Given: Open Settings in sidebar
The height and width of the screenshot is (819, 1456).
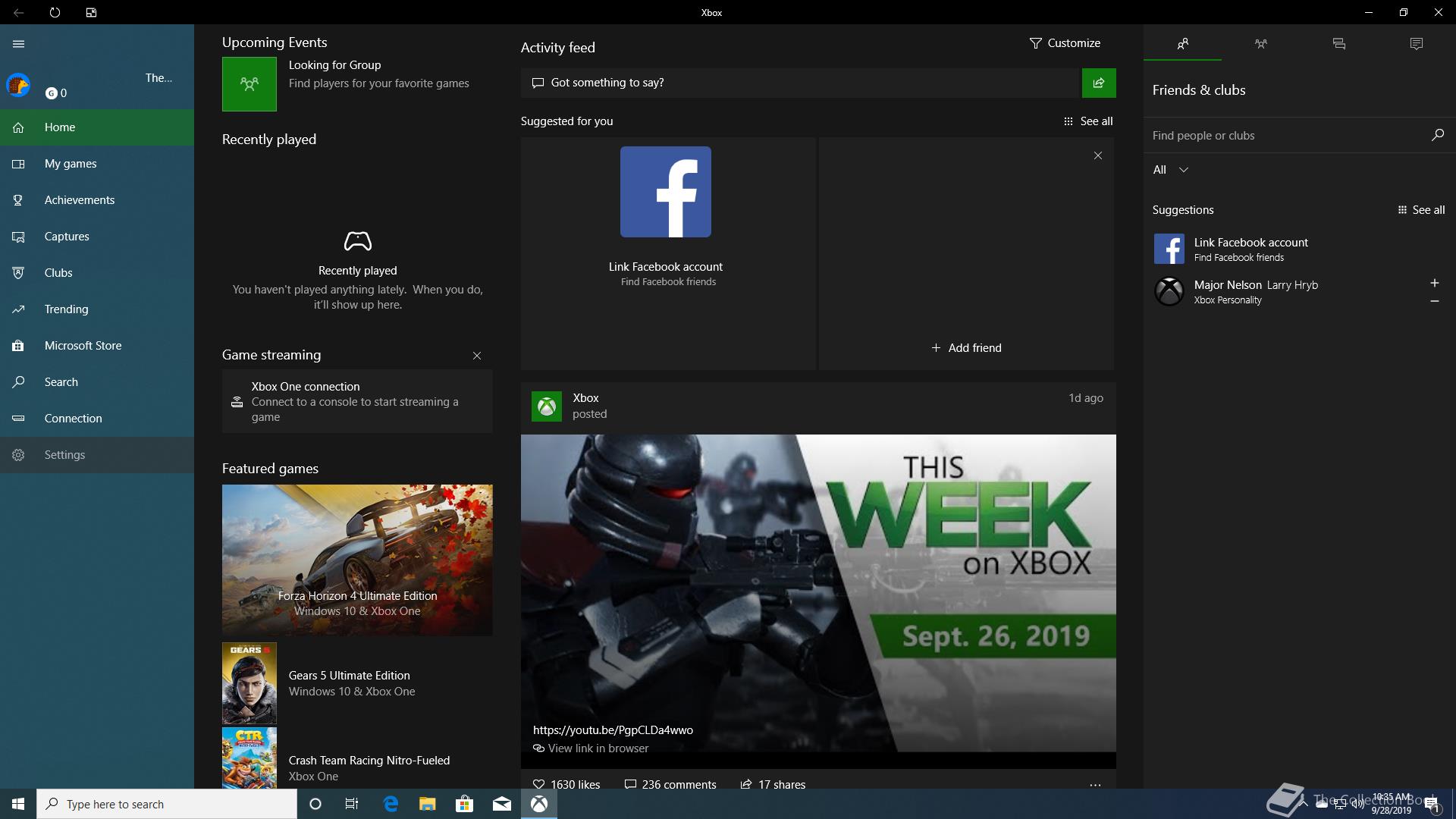Looking at the screenshot, I should 97,455.
